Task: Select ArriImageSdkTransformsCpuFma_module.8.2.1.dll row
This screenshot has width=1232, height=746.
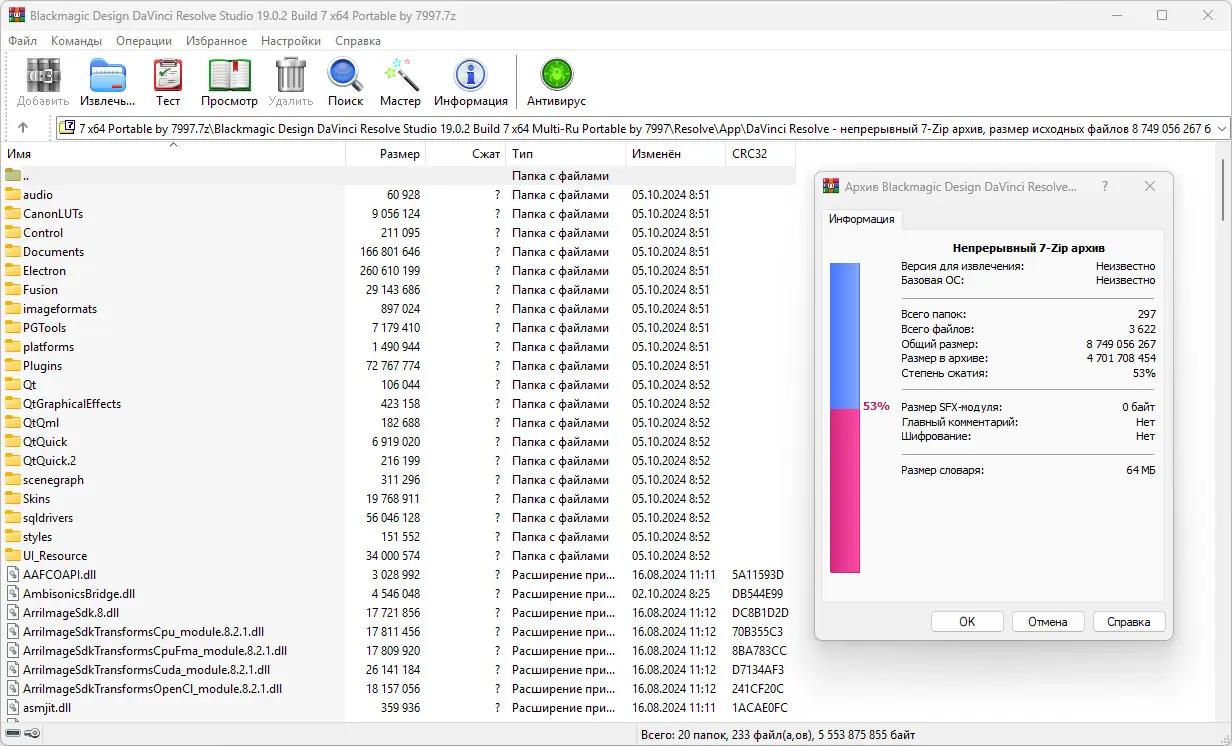Action: click(400, 651)
